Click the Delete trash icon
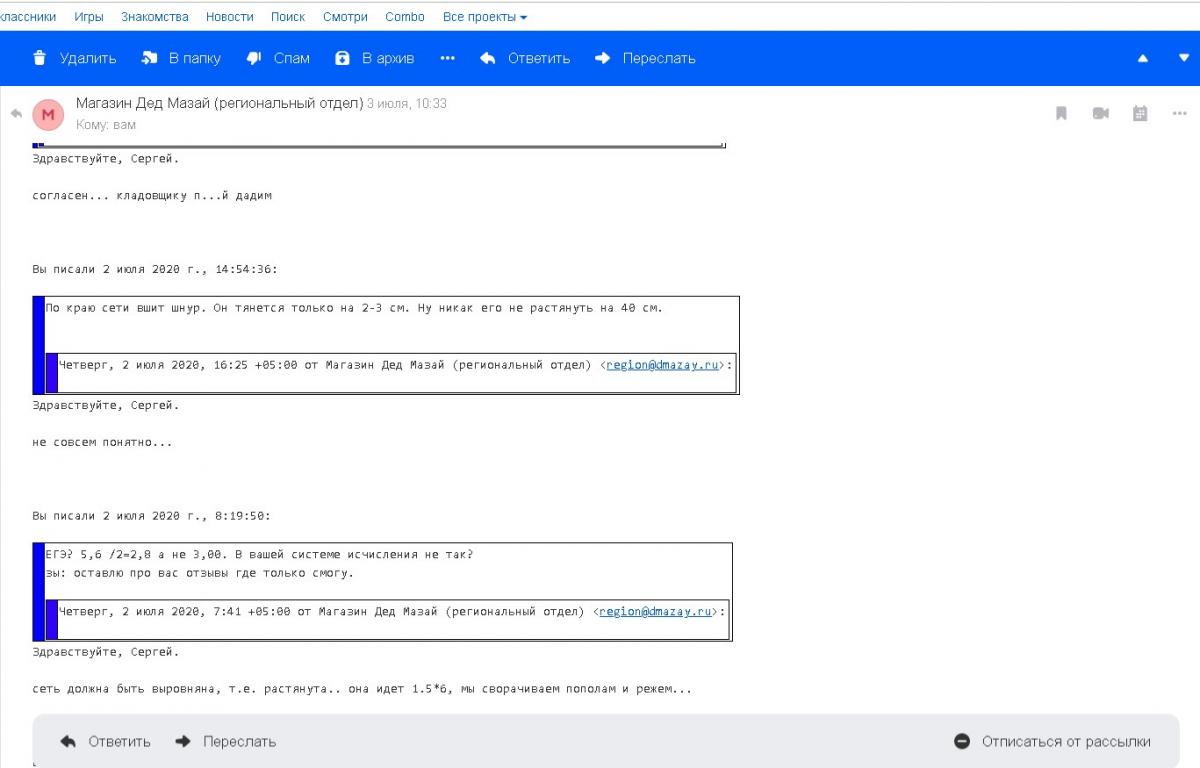 (40, 58)
